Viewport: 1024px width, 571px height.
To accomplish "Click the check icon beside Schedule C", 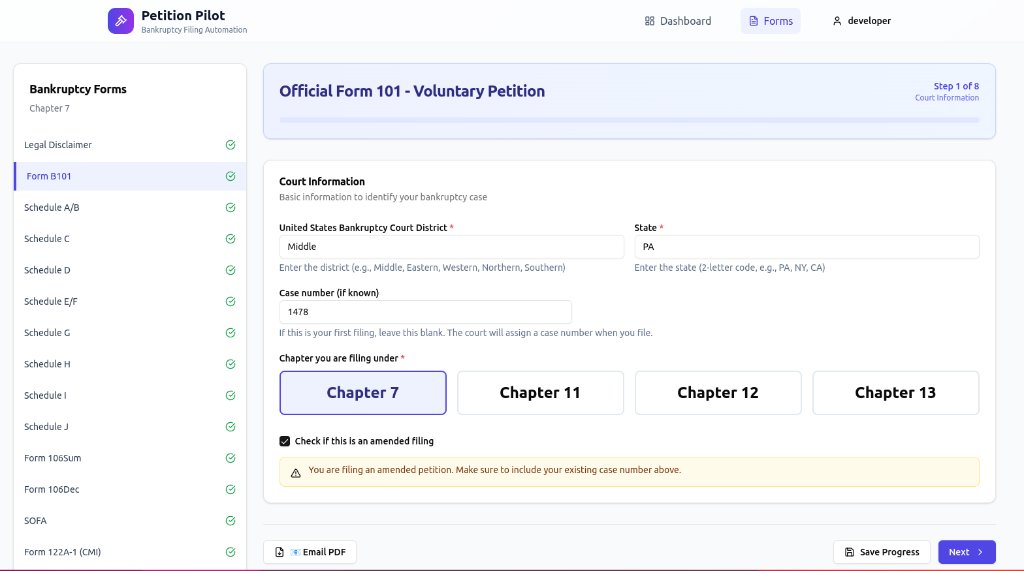I will coord(231,239).
